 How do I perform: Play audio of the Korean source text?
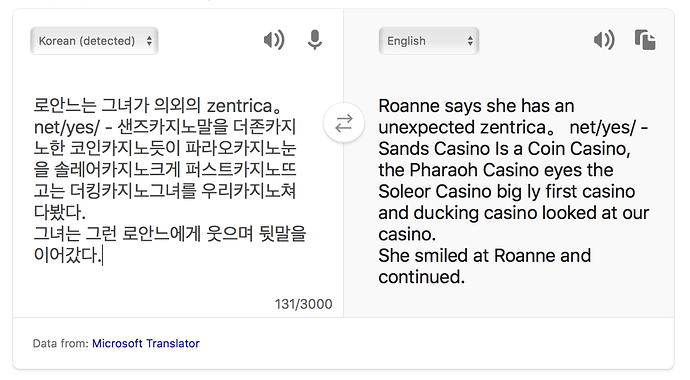(274, 40)
